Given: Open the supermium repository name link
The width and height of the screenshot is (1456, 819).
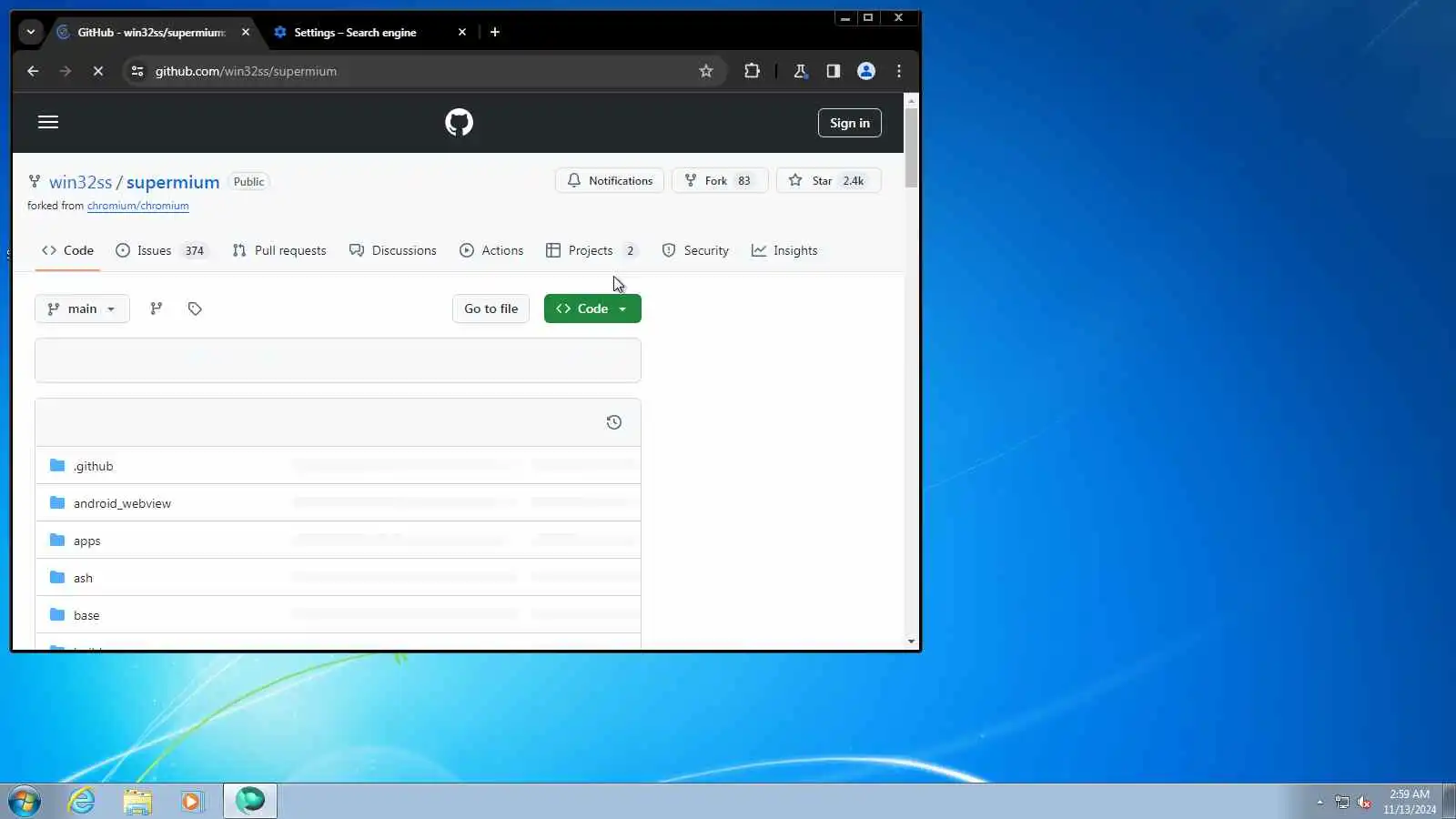Looking at the screenshot, I should coord(173,182).
